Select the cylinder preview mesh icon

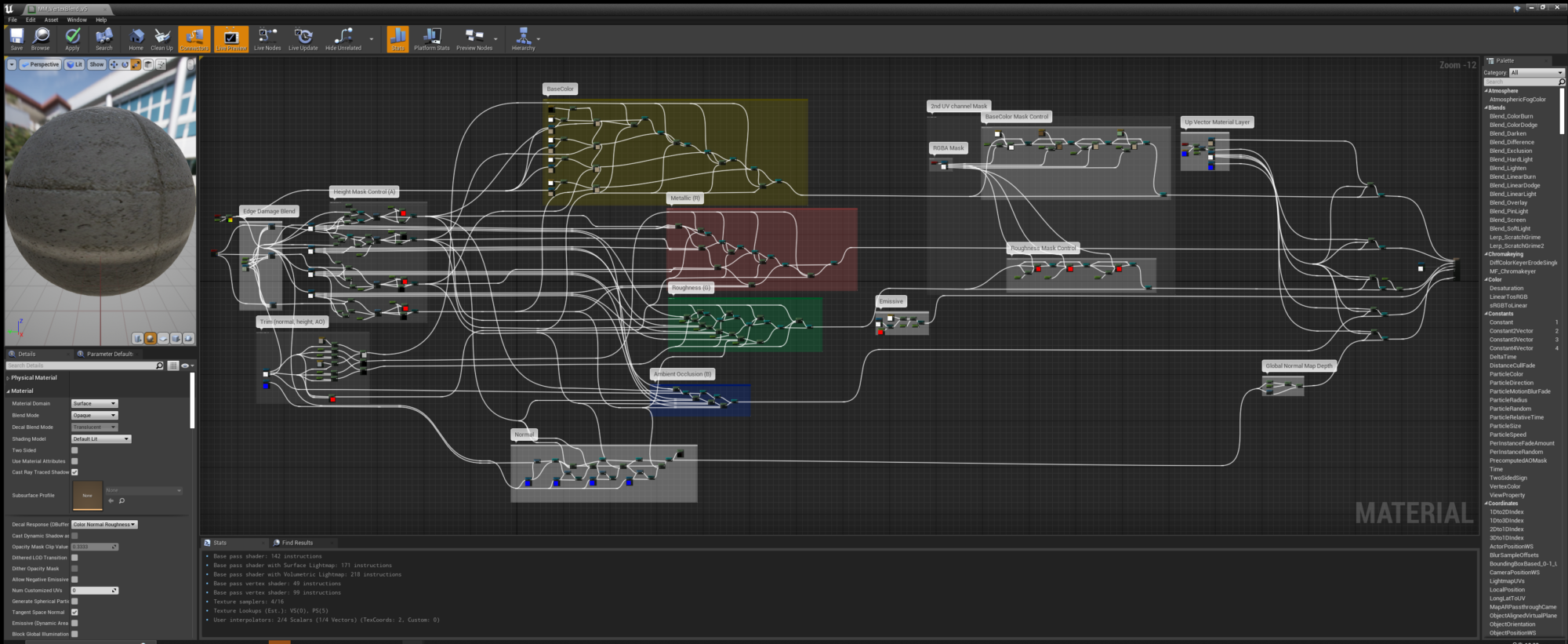(x=138, y=338)
